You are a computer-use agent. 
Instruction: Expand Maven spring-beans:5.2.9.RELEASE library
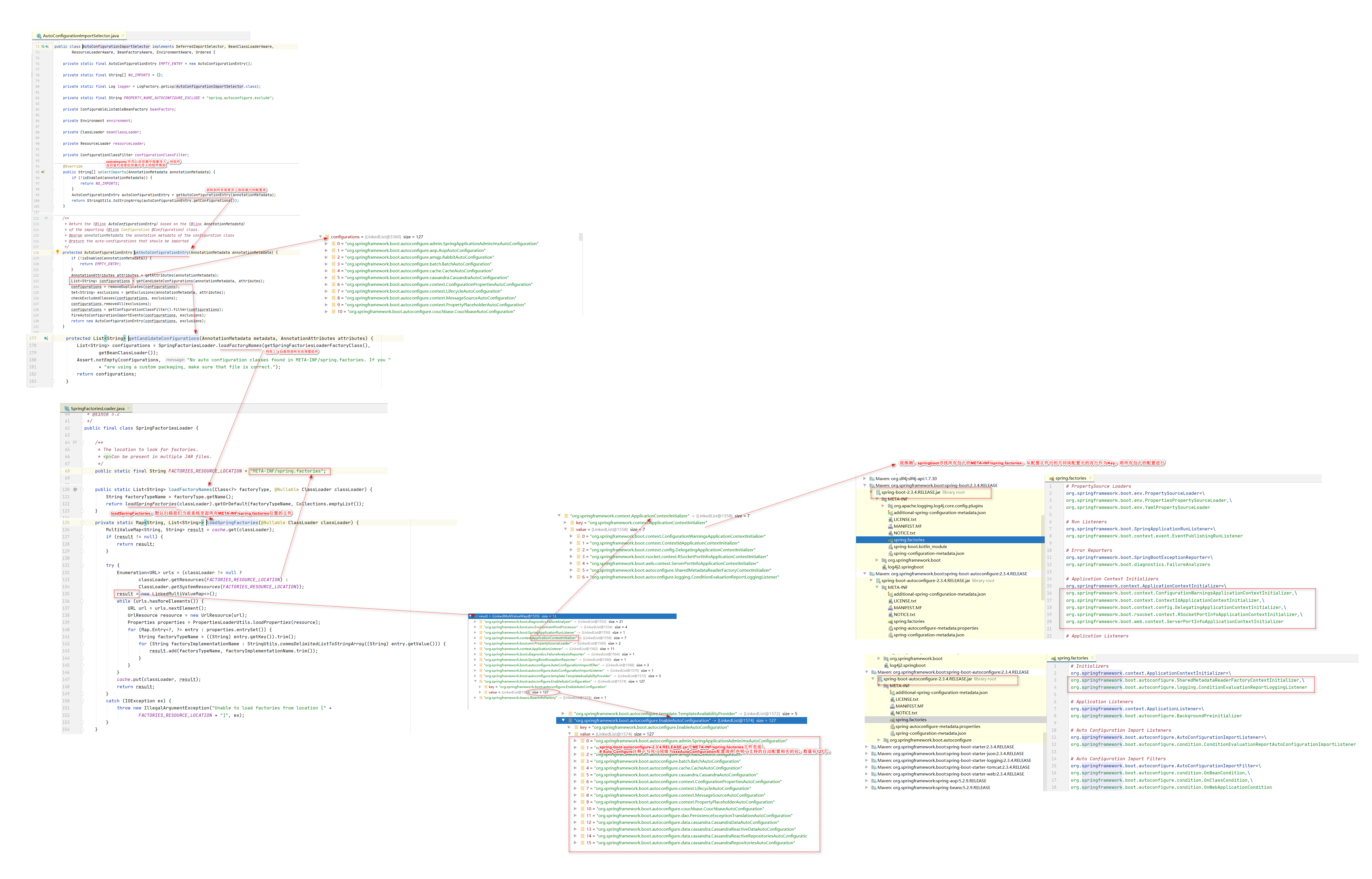867,788
